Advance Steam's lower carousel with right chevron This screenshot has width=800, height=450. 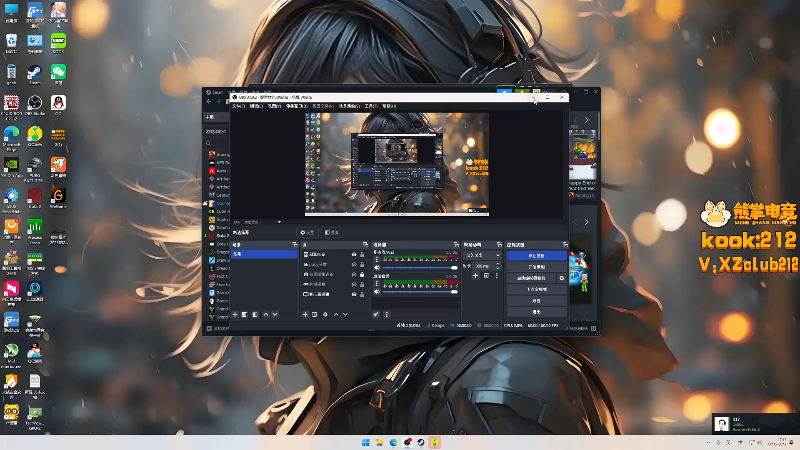pos(586,222)
